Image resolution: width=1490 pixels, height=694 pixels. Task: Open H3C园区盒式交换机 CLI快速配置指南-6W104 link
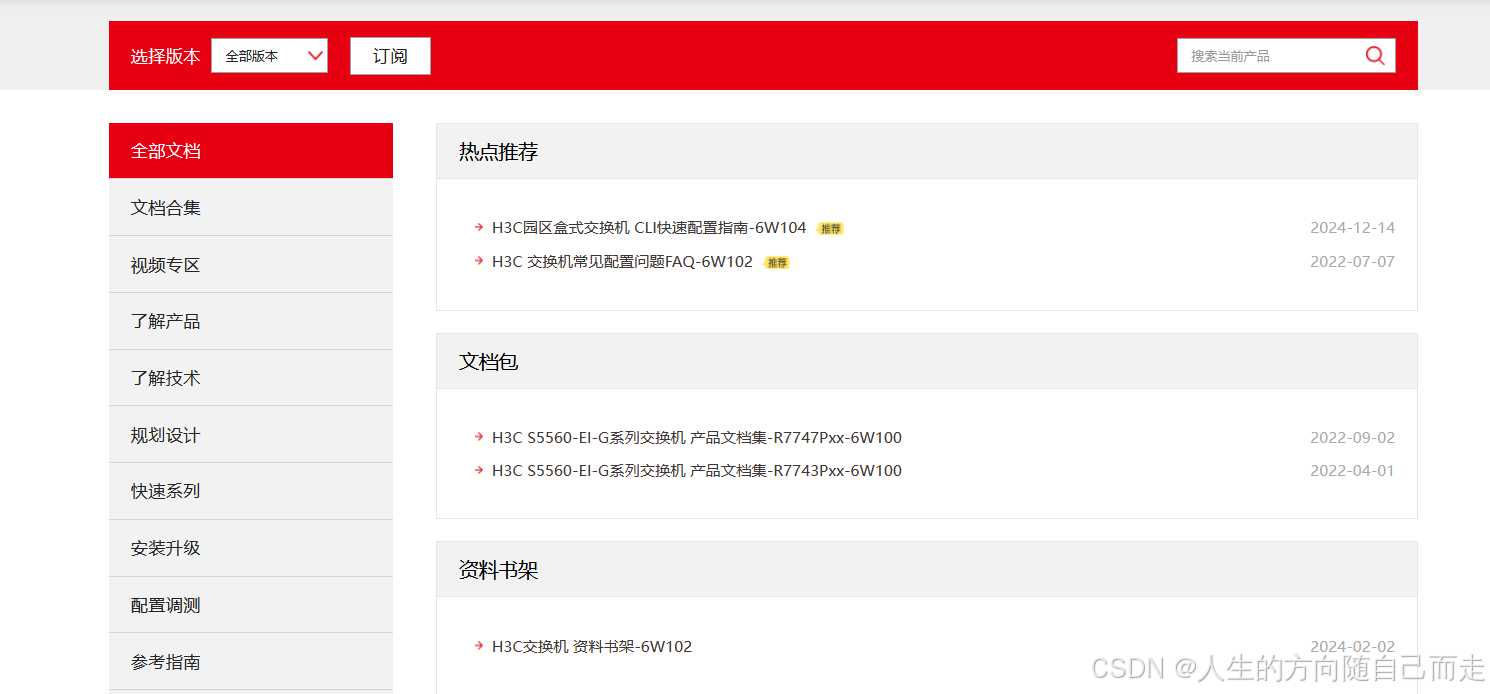tap(649, 228)
